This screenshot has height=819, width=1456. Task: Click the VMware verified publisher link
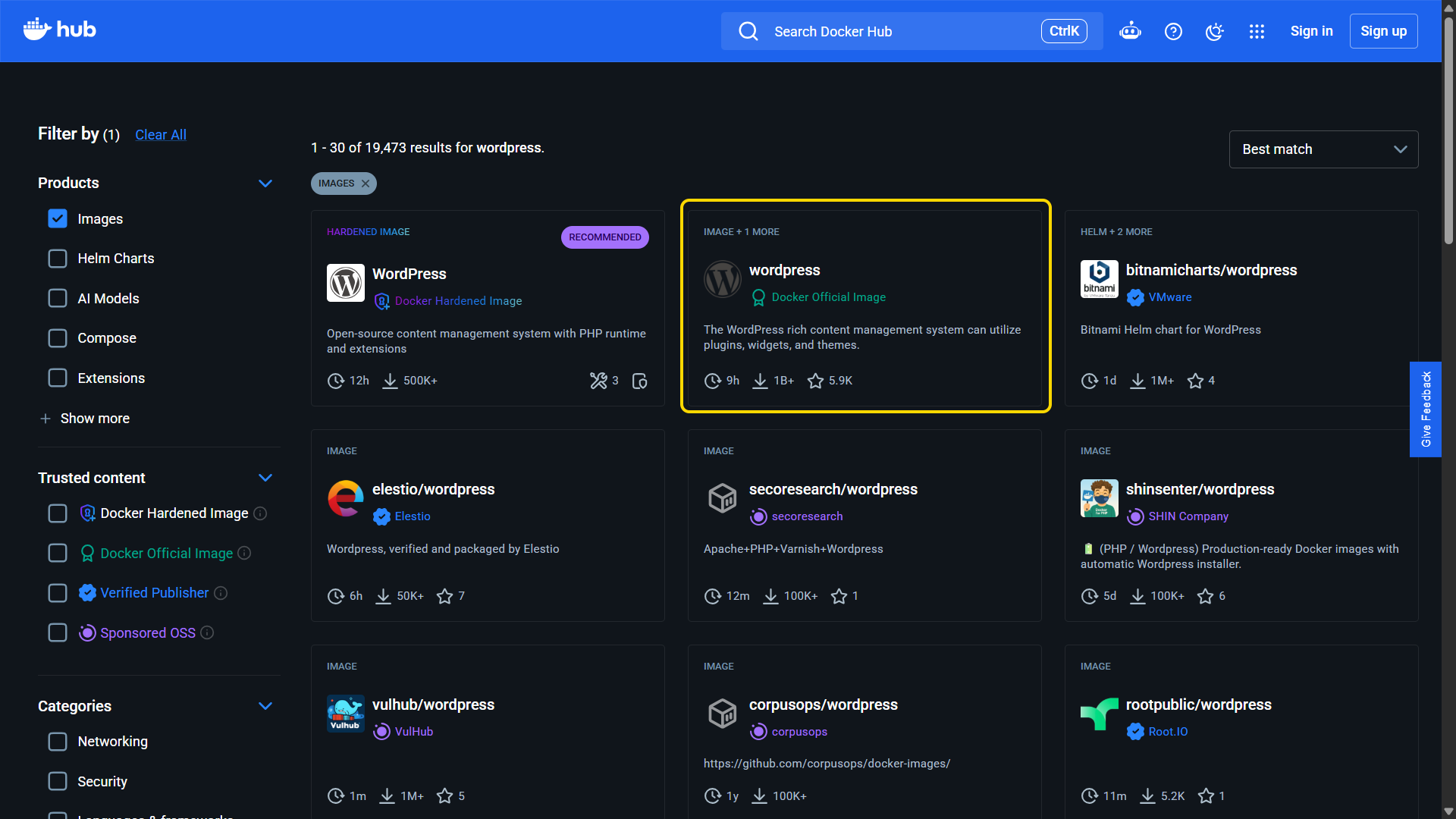pos(1169,297)
